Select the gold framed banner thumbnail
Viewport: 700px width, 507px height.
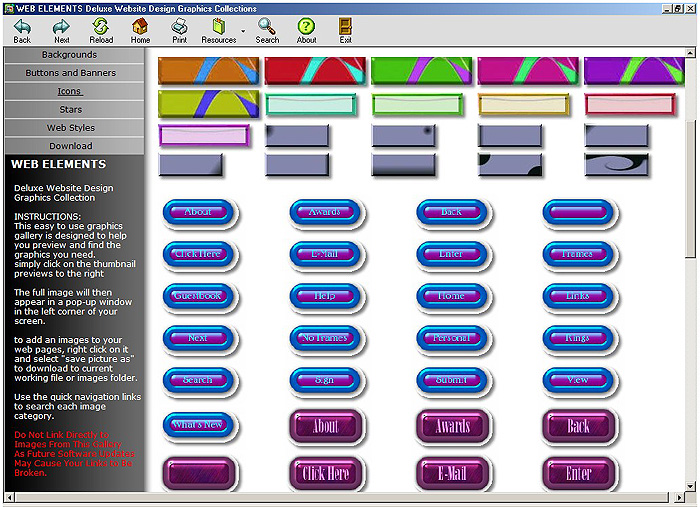524,105
